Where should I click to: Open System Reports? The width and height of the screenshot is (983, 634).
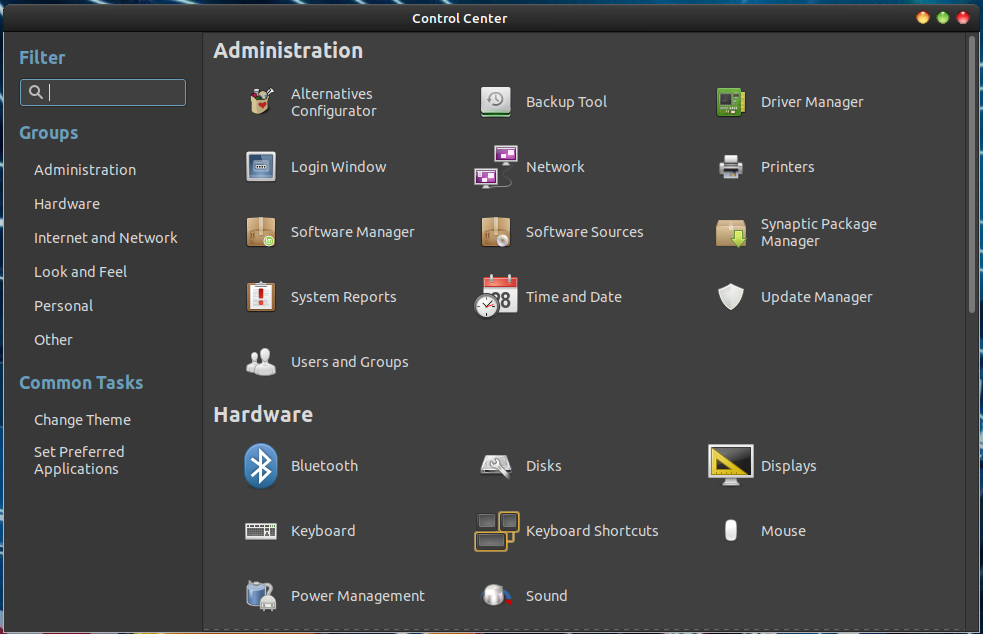coord(343,296)
